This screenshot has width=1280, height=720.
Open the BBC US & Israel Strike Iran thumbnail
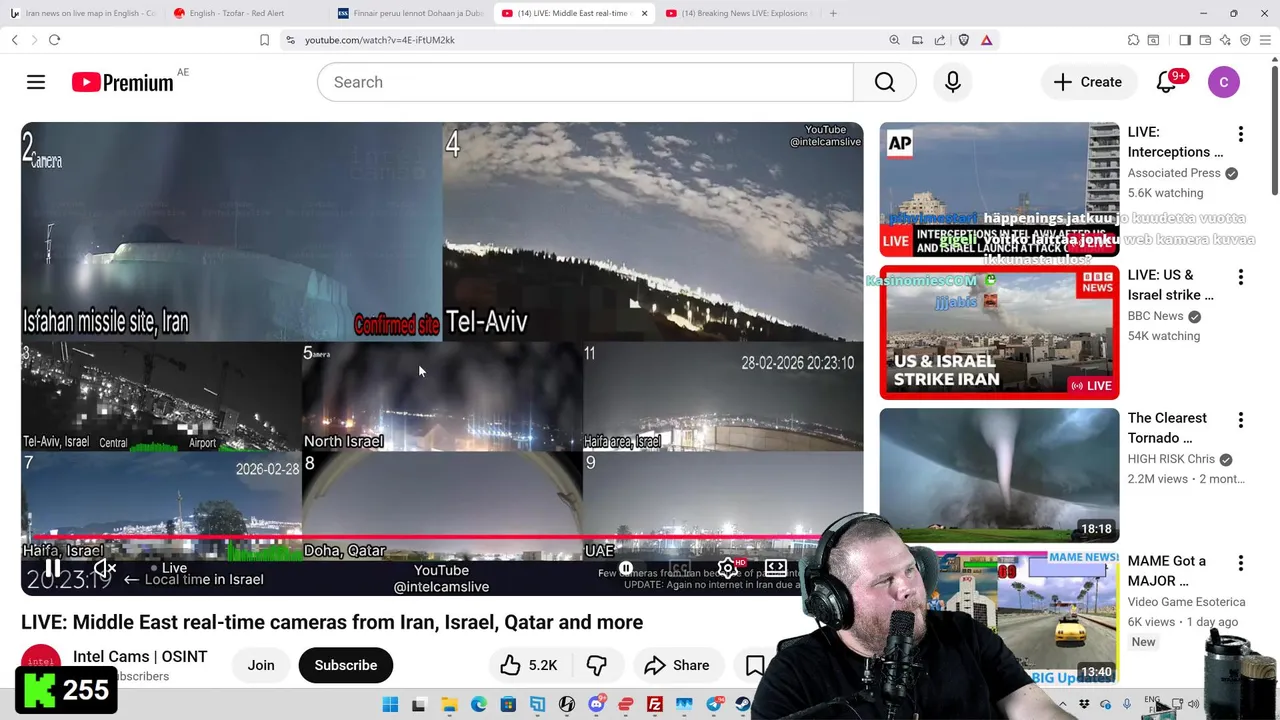coord(1000,332)
